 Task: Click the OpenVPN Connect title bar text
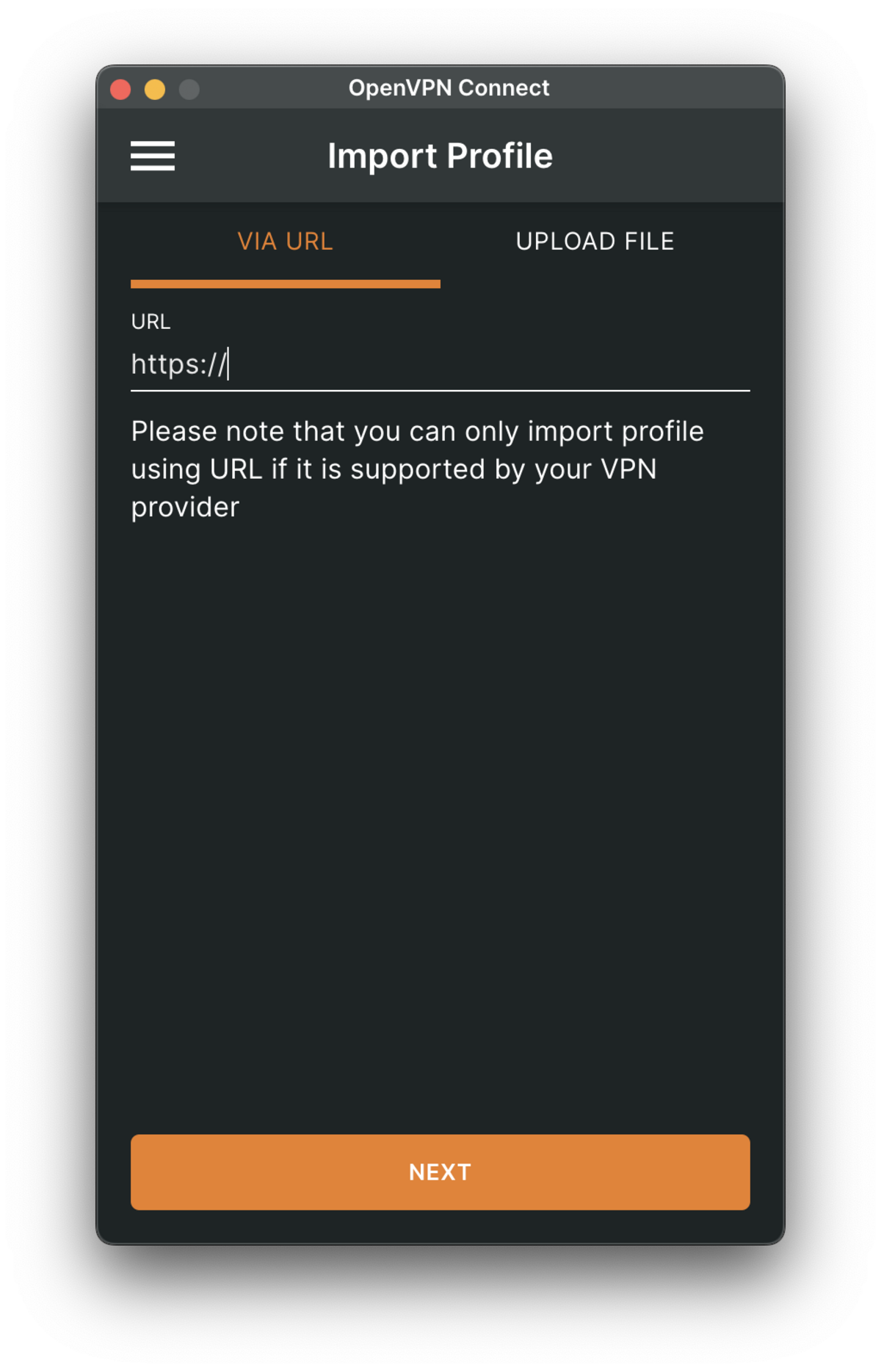pyautogui.click(x=449, y=88)
